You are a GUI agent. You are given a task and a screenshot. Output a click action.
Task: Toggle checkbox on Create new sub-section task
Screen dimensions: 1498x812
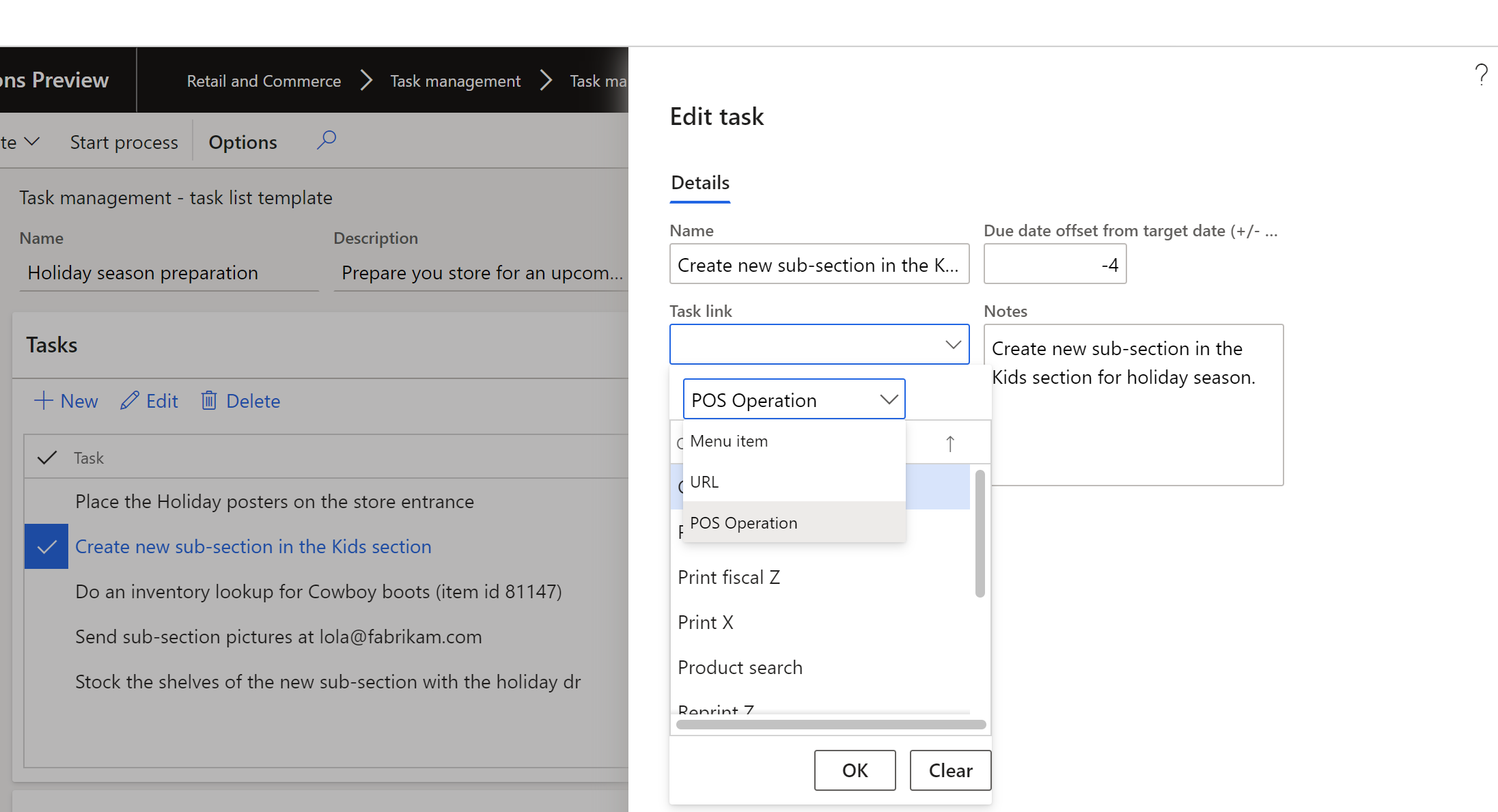[x=47, y=546]
